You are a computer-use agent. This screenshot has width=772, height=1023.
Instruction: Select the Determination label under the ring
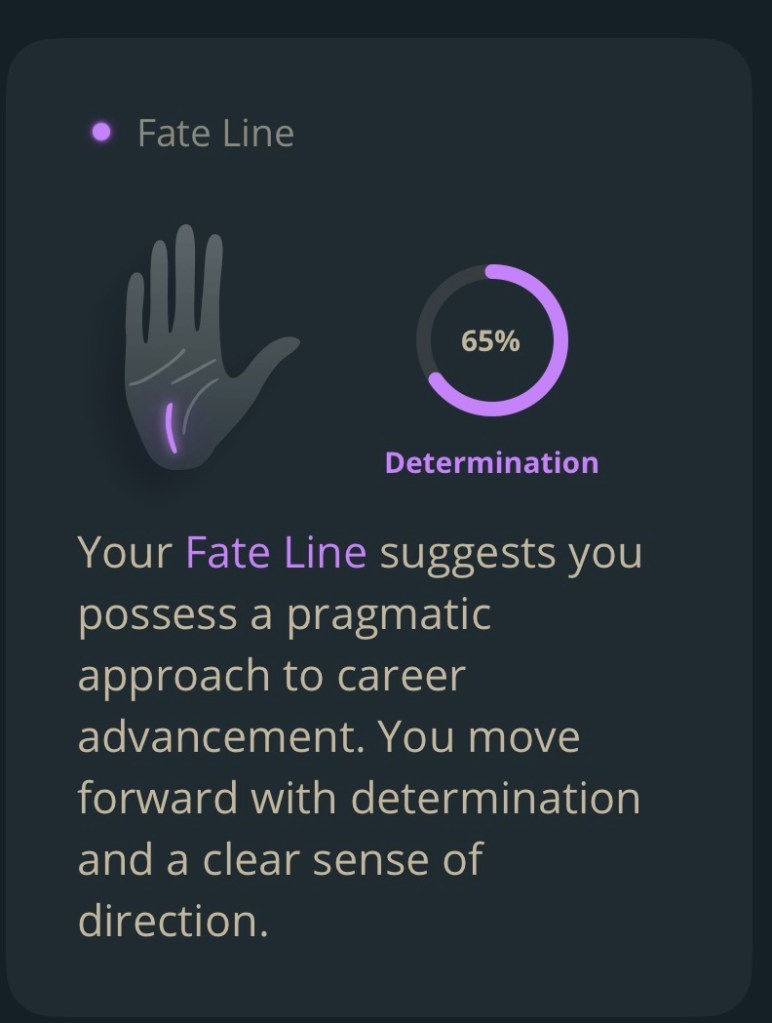coord(491,463)
